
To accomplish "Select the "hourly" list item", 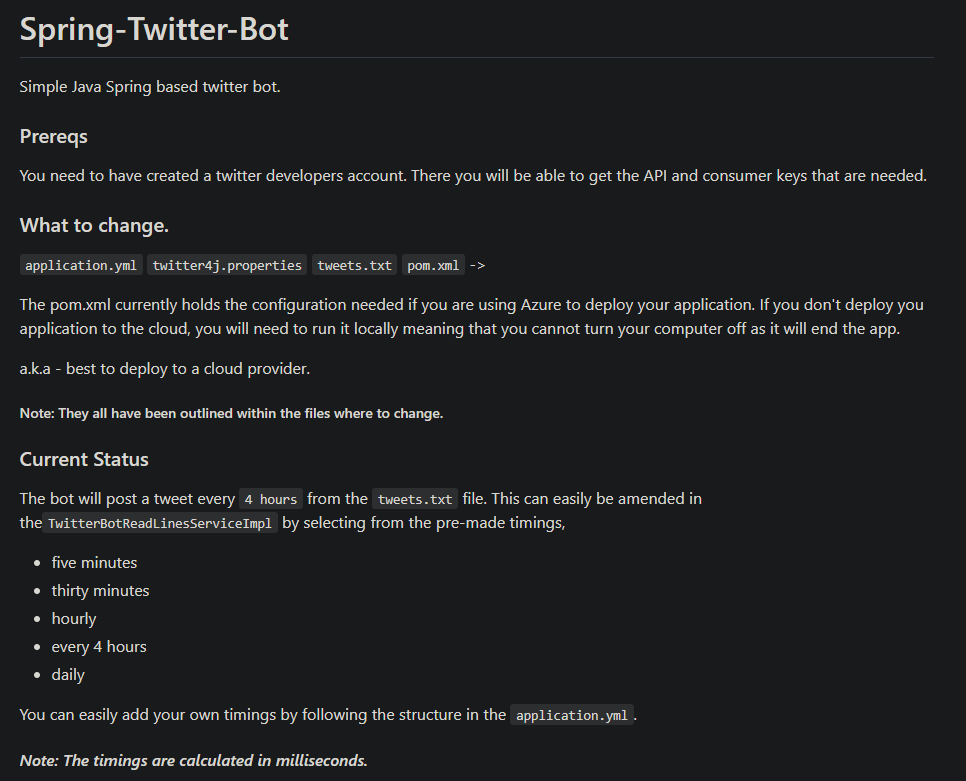I will pyautogui.click(x=74, y=618).
